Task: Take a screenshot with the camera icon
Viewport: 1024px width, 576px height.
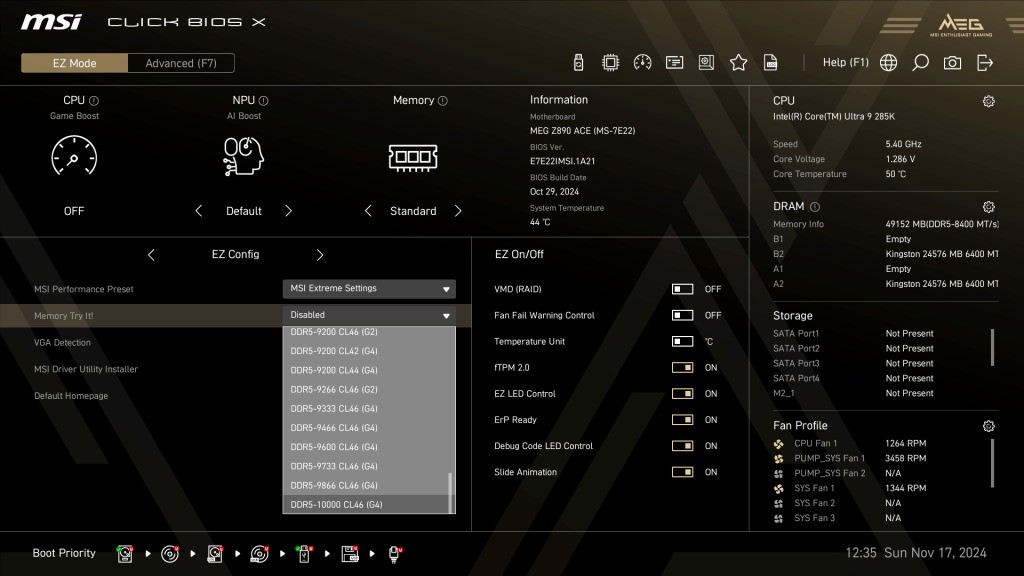Action: [952, 63]
